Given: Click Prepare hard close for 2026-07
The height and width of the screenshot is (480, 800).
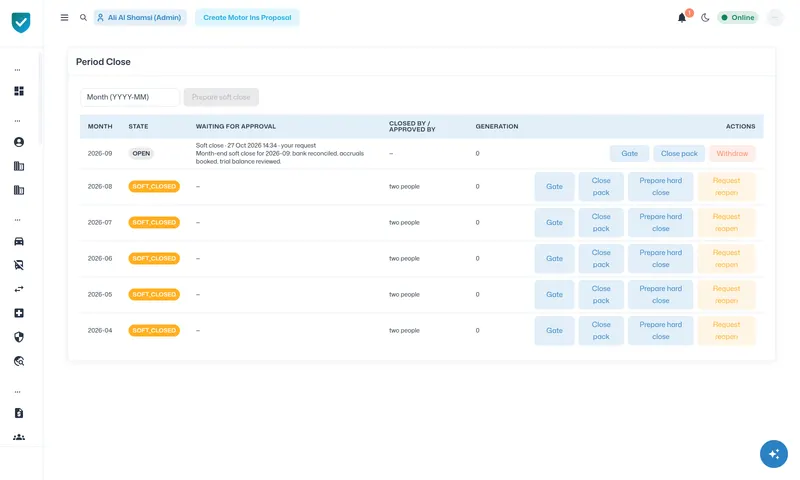Looking at the screenshot, I should (x=661, y=222).
